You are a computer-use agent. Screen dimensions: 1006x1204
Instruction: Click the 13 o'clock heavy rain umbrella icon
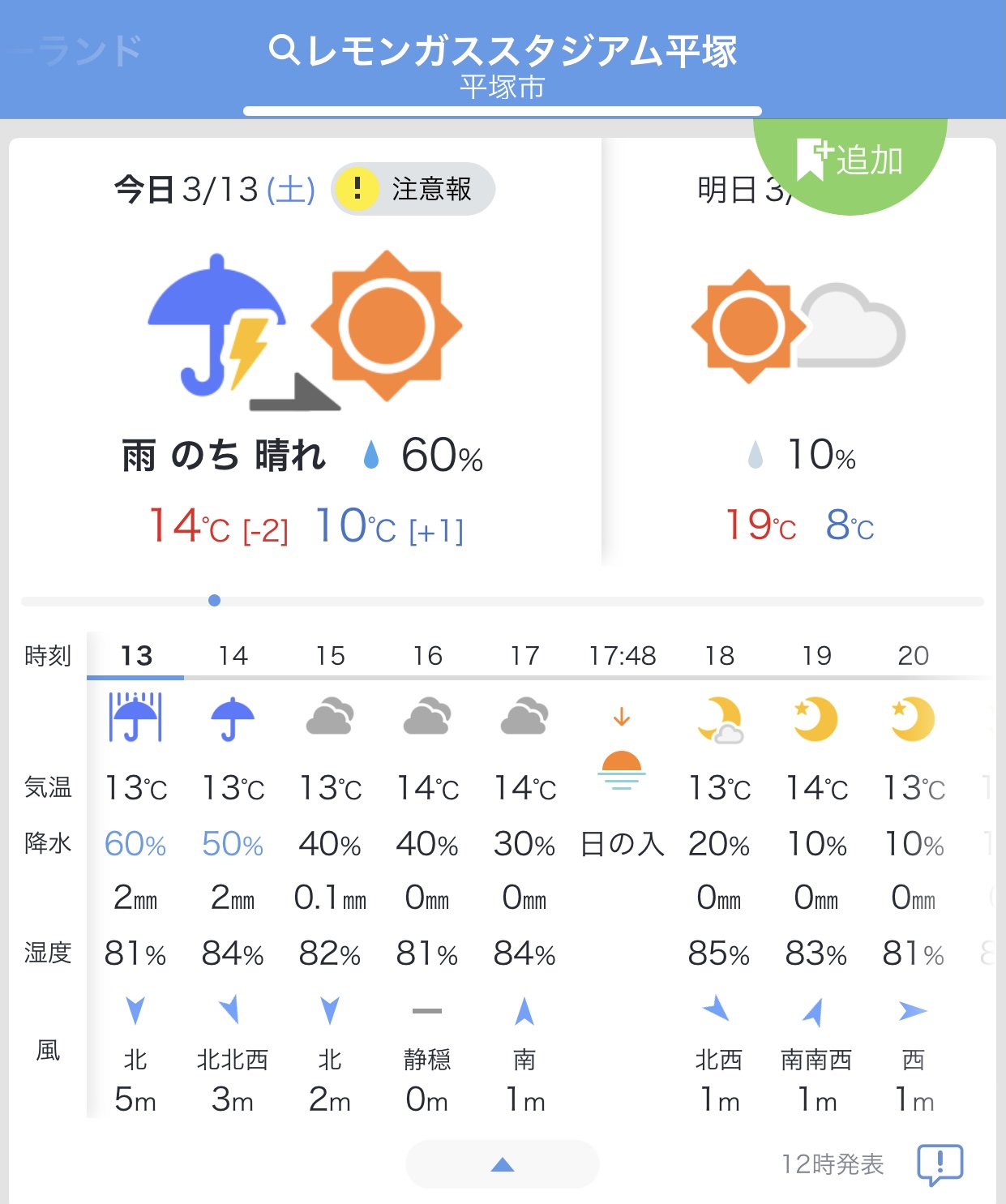coord(135,718)
